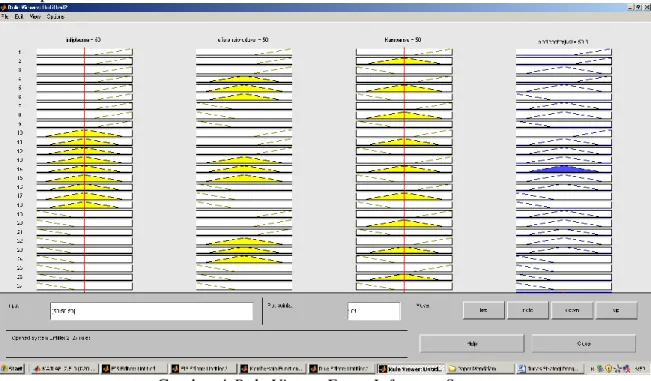Open the Rule Viewer Help button
The image size is (651, 381).
click(x=472, y=344)
